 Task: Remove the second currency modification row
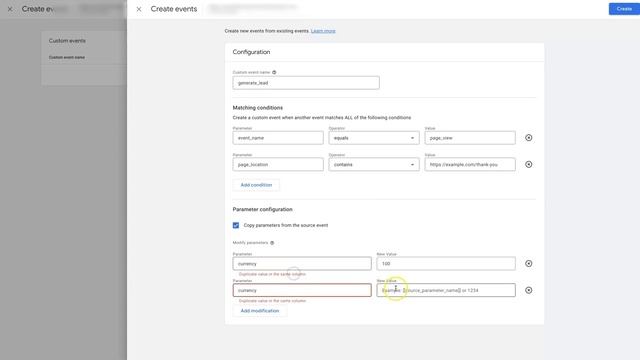[x=529, y=290]
